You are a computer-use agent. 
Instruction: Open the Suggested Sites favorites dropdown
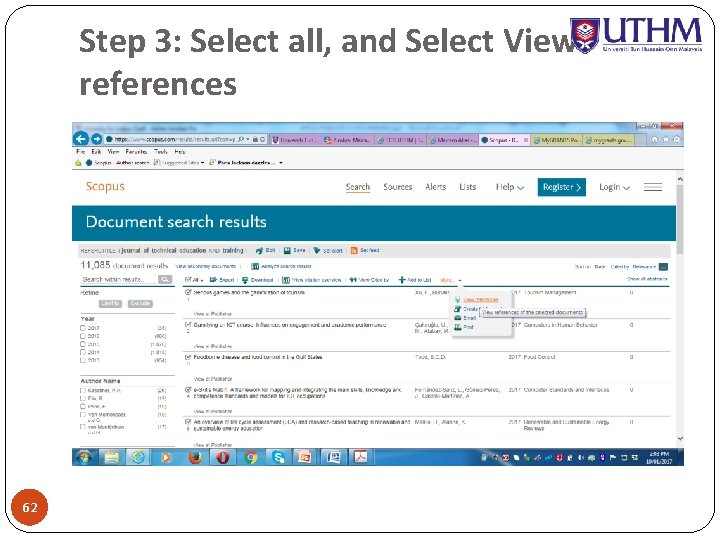202,163
